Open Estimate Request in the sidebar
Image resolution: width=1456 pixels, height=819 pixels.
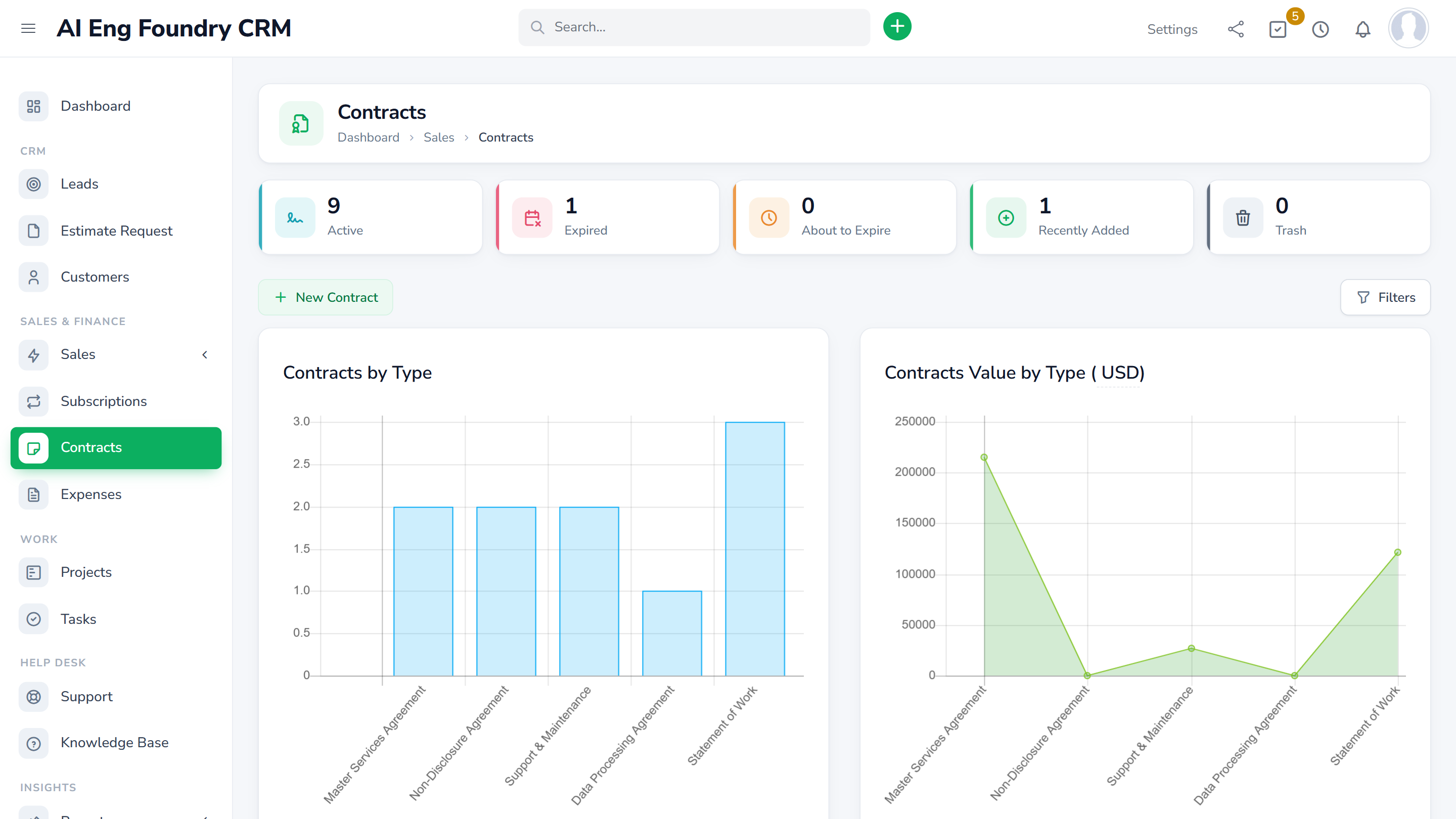[116, 231]
